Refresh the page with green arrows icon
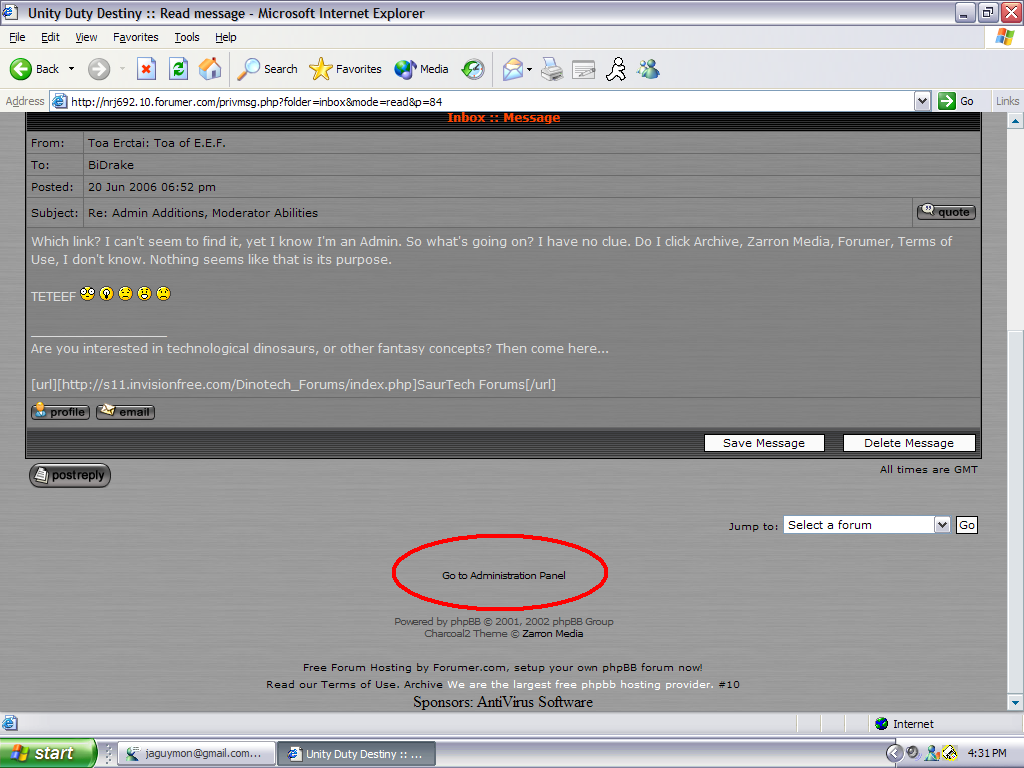Image resolution: width=1024 pixels, height=768 pixels. click(x=178, y=69)
